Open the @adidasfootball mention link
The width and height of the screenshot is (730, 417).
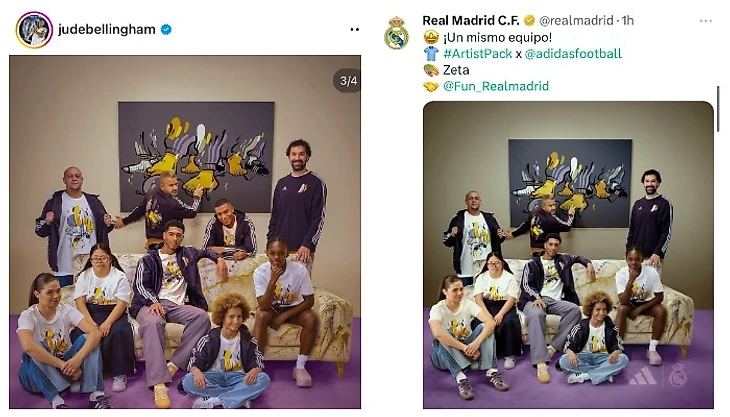point(573,54)
